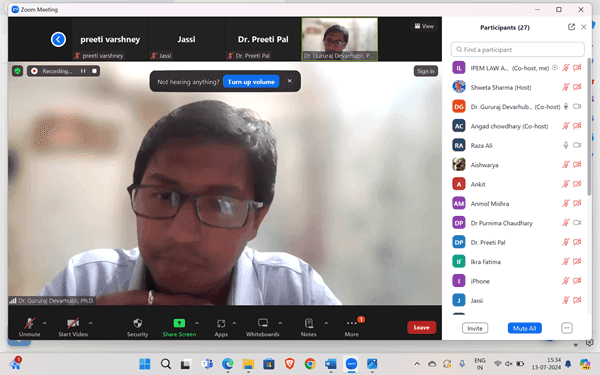Open Brave browser from the taskbar
Screen dimensions: 600x375
coord(289,364)
